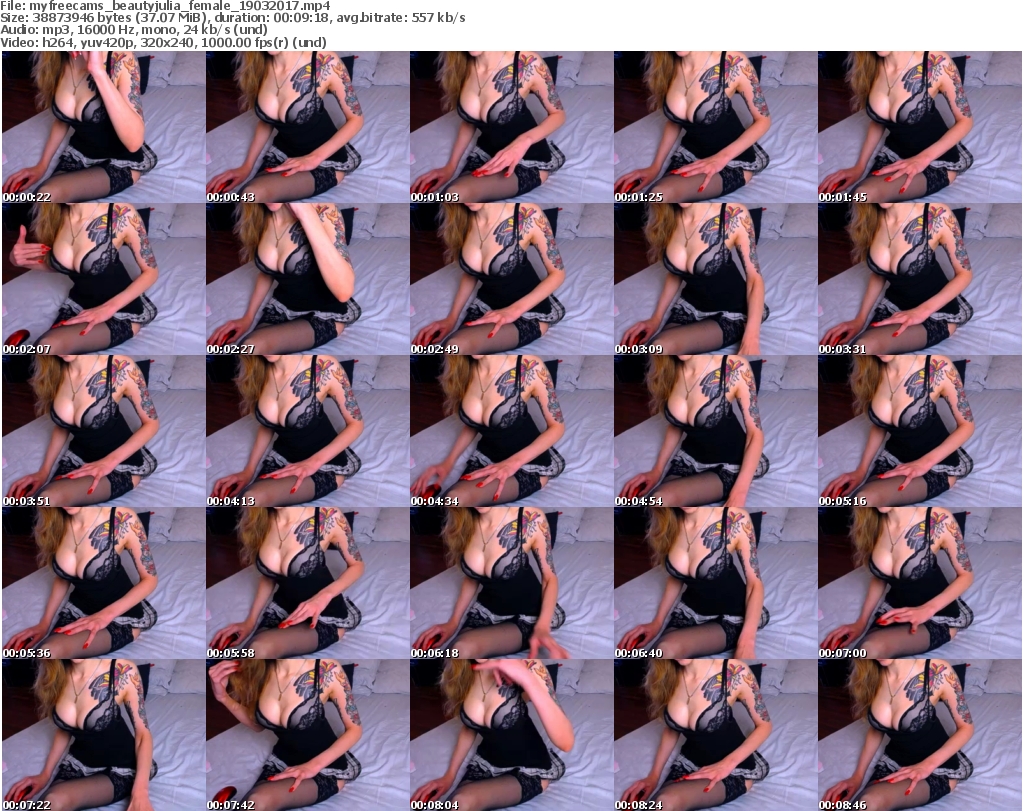
Task: Click the frame captured at 00:04:13
Action: coord(308,432)
